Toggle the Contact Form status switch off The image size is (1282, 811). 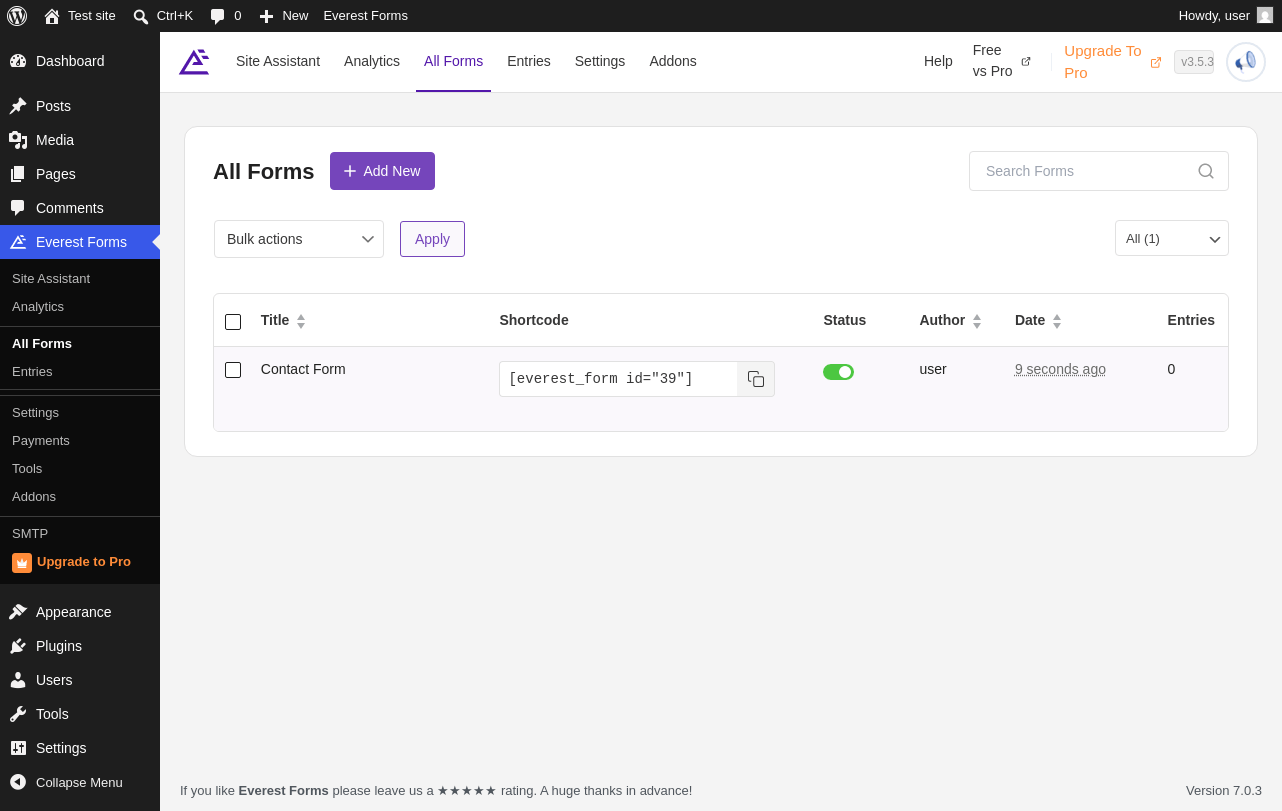coord(838,372)
